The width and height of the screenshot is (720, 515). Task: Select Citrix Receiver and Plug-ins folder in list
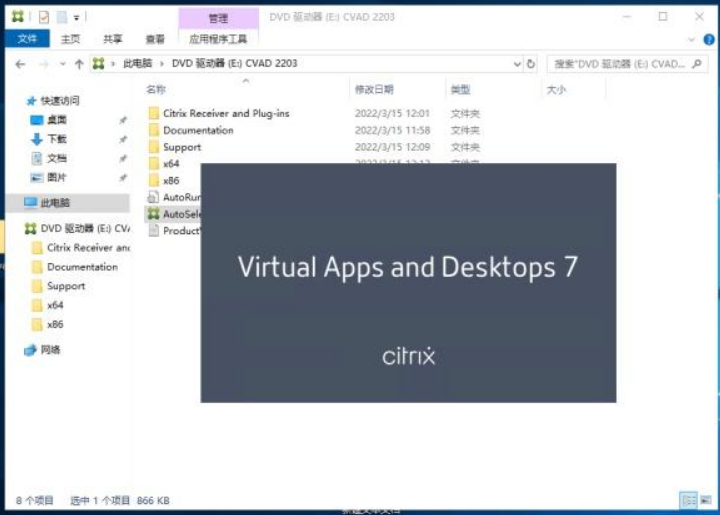(x=219, y=113)
